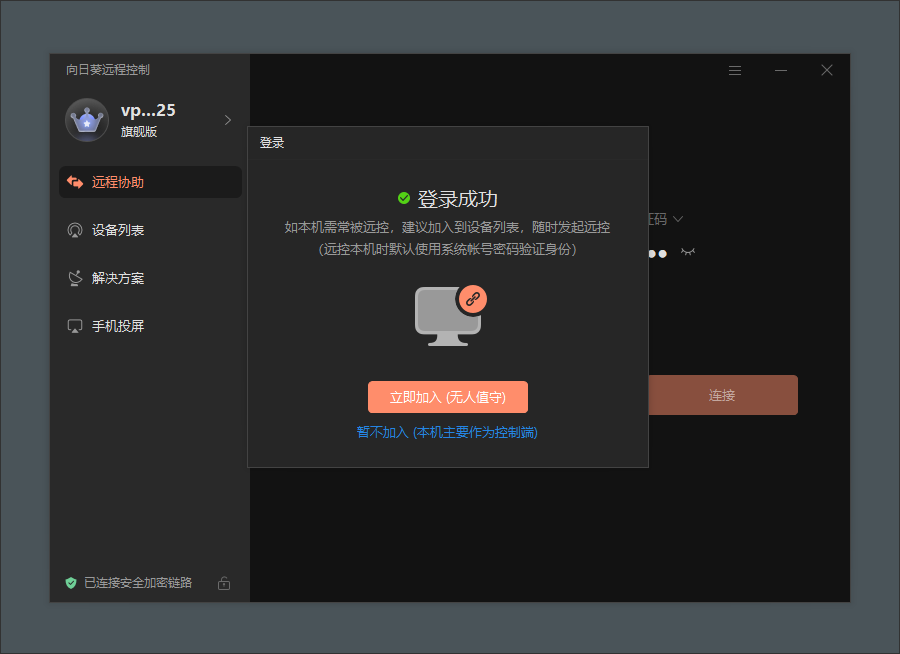900x654 pixels.
Task: Open 解决方案 in the sidebar
Action: click(x=150, y=278)
